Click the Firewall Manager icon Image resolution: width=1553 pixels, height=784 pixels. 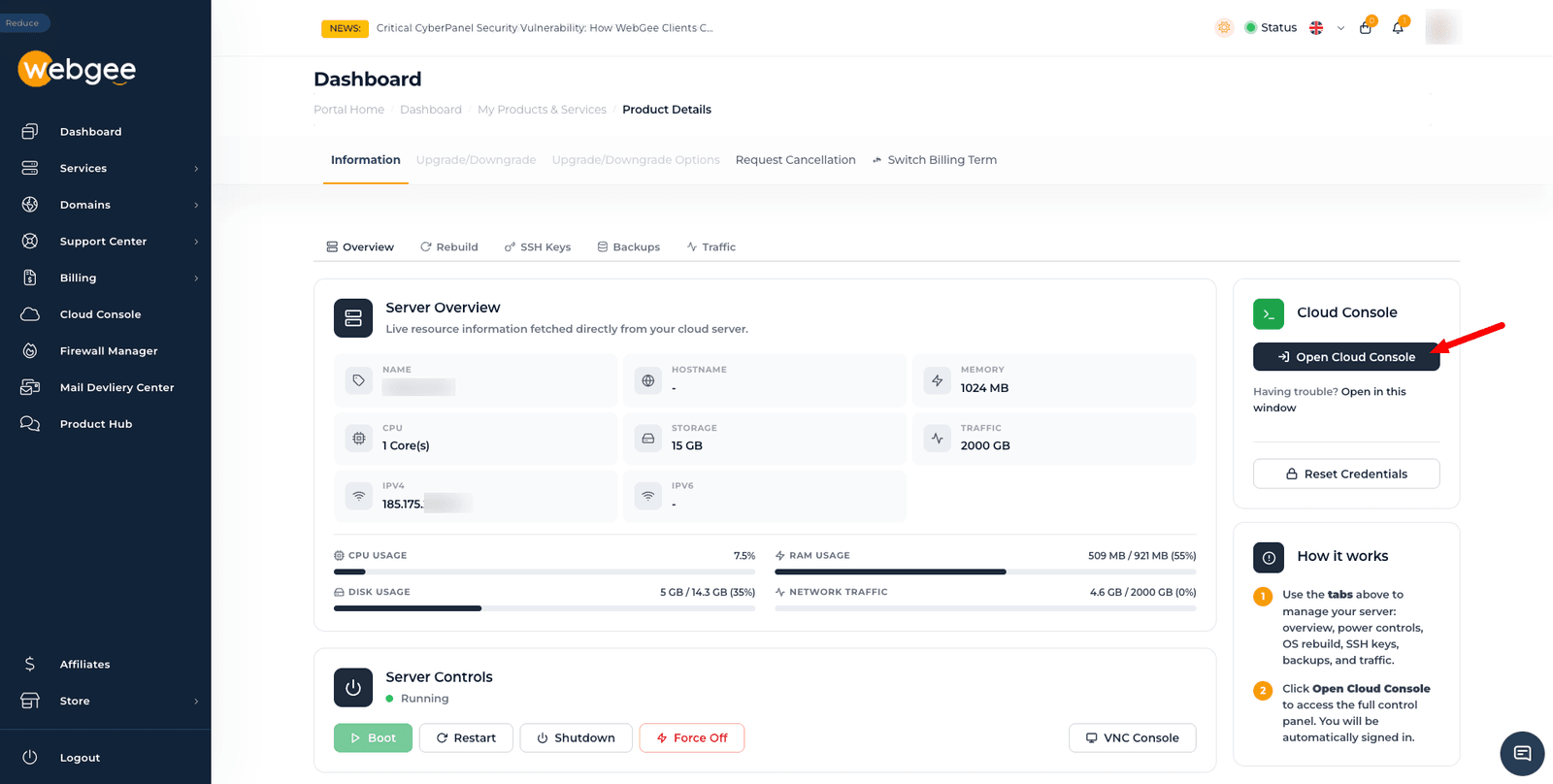30,350
